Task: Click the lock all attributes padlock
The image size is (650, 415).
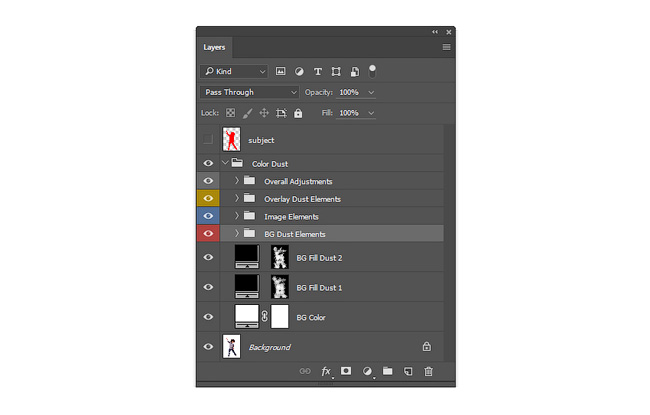Action: click(298, 113)
